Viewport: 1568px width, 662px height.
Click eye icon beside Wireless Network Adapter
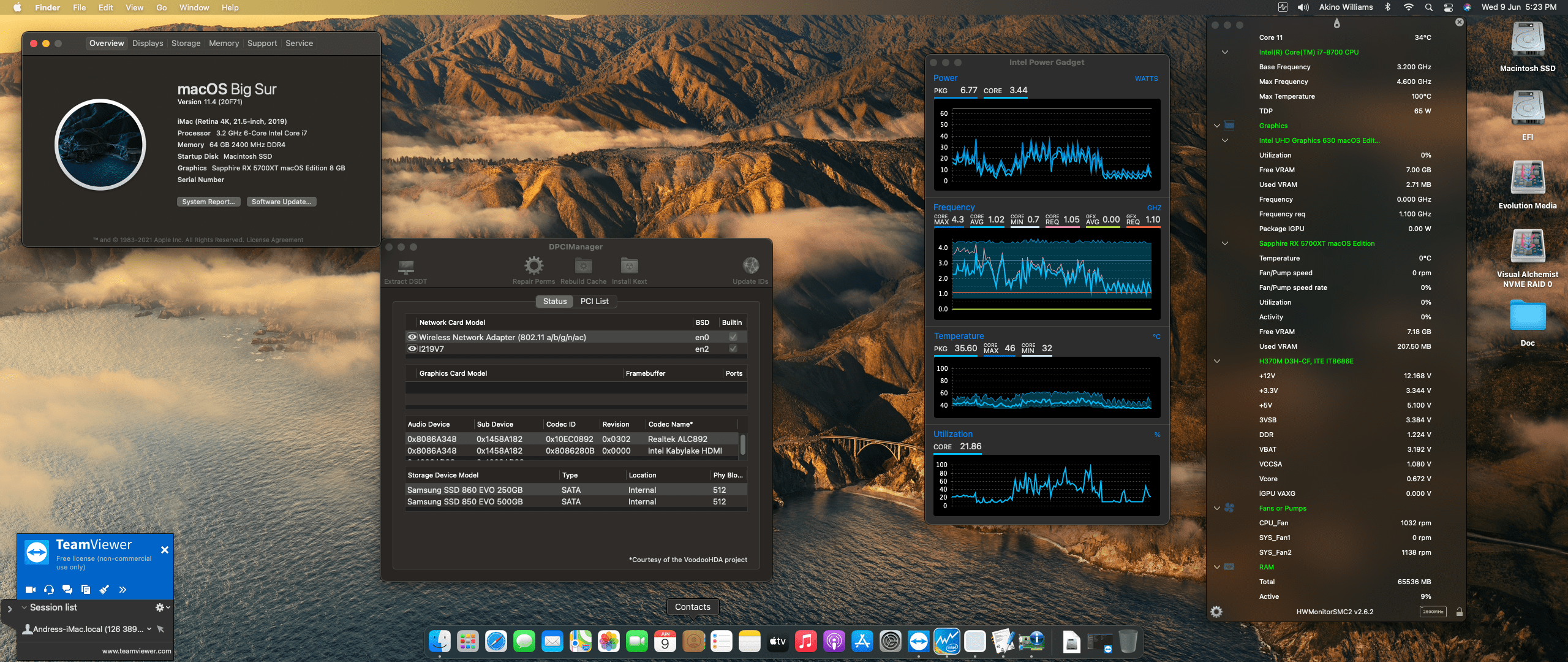point(412,337)
